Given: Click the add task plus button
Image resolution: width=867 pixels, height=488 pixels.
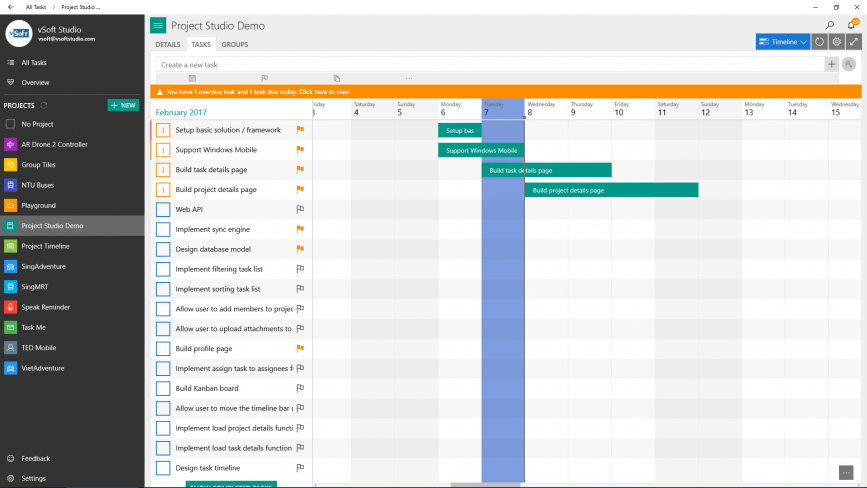Looking at the screenshot, I should click(831, 64).
